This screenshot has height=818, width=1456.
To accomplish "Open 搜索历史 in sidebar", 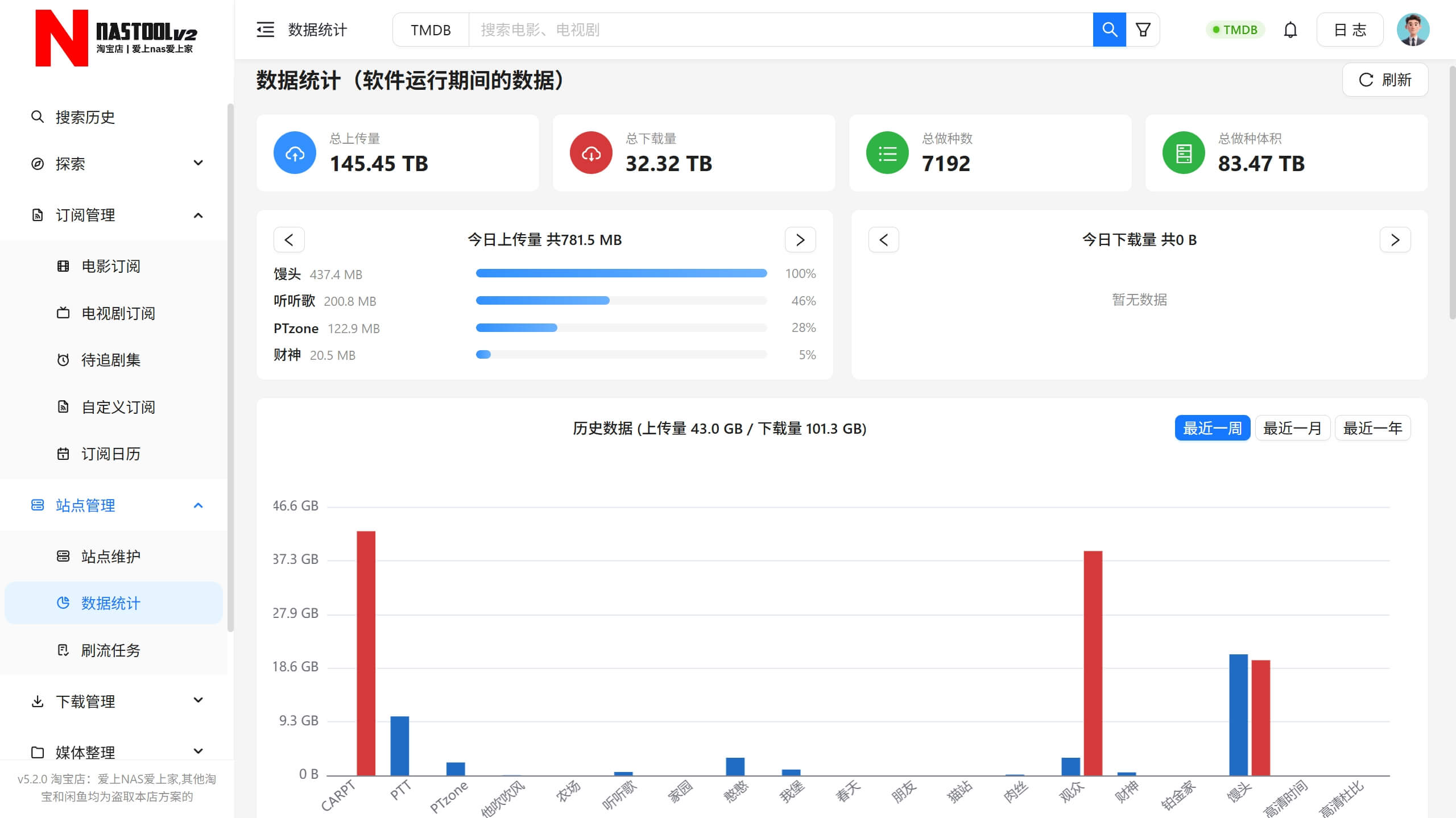I will 114,117.
